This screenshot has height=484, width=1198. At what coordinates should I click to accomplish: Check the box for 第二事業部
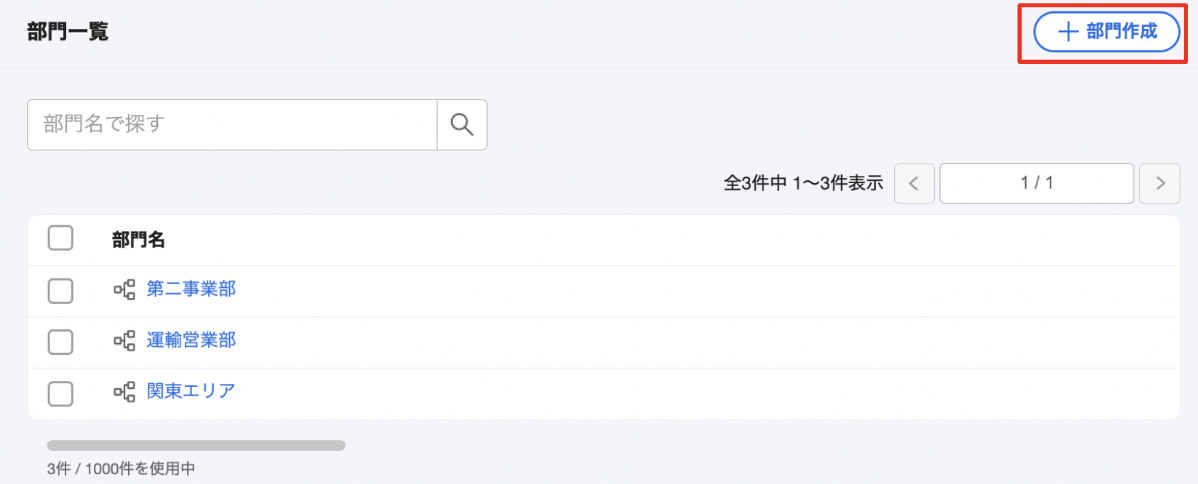(x=60, y=291)
